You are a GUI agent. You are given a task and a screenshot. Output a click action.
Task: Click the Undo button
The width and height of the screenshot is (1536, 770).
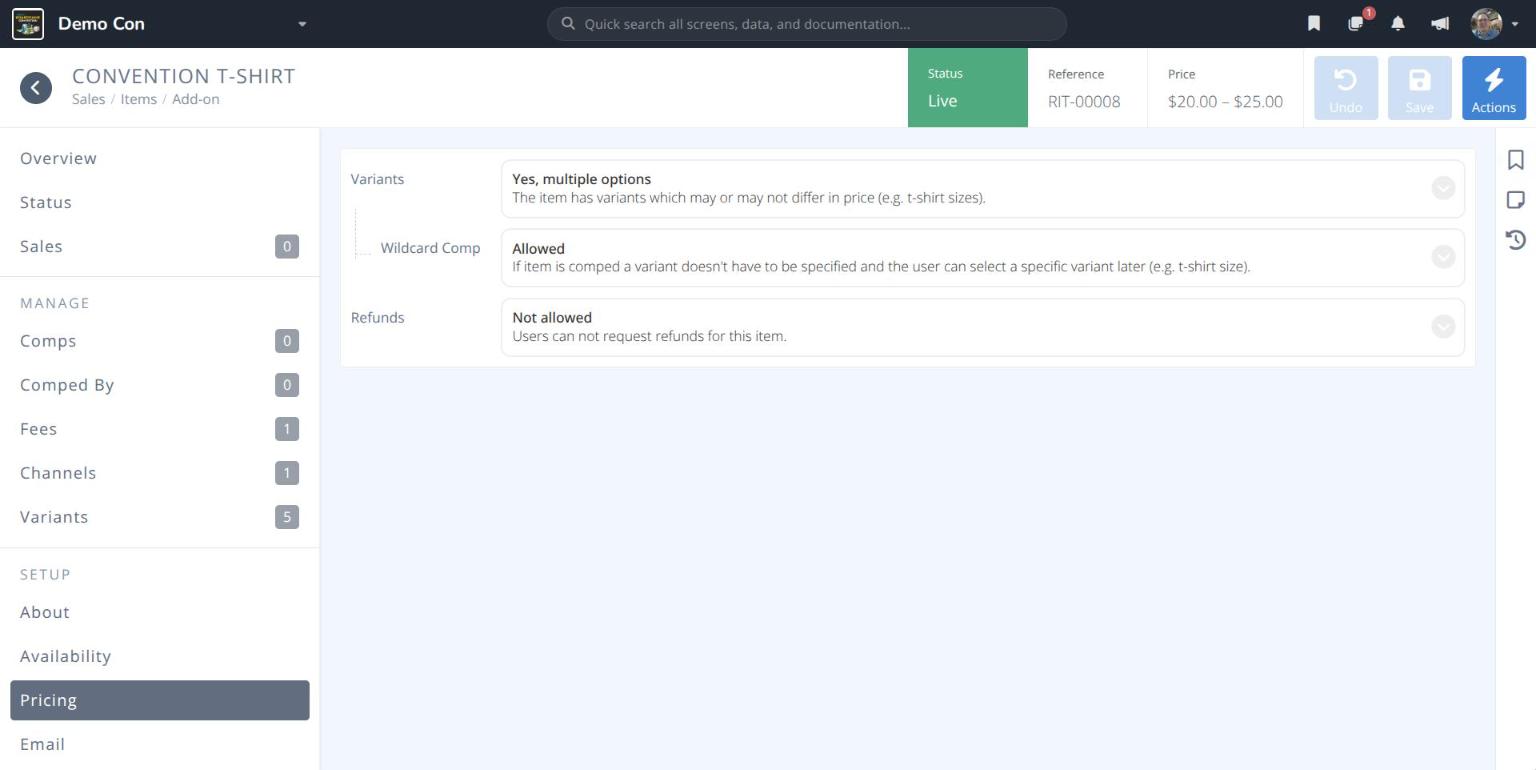(1346, 88)
